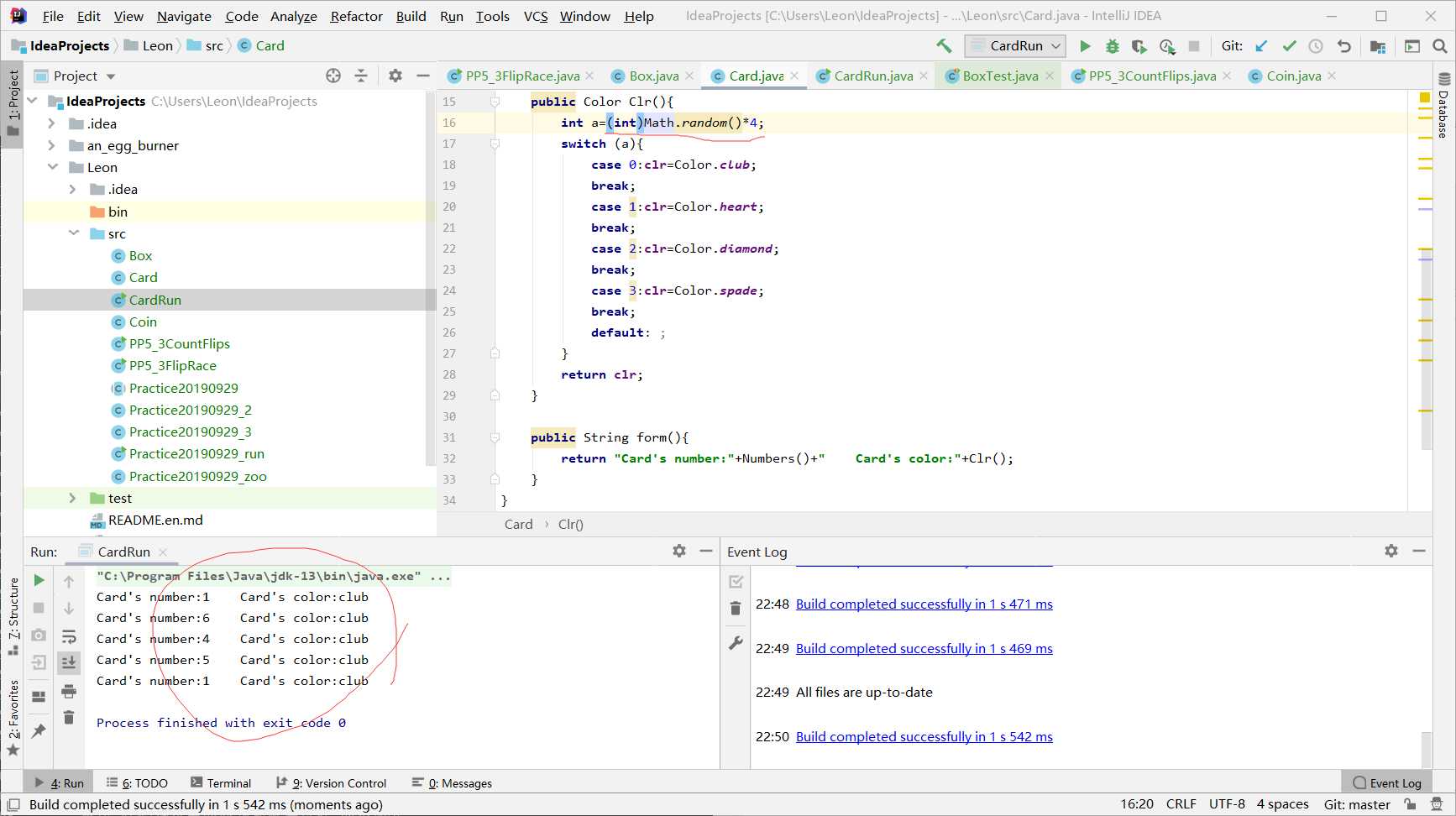Toggle mark all as read in Event Log

tap(736, 581)
